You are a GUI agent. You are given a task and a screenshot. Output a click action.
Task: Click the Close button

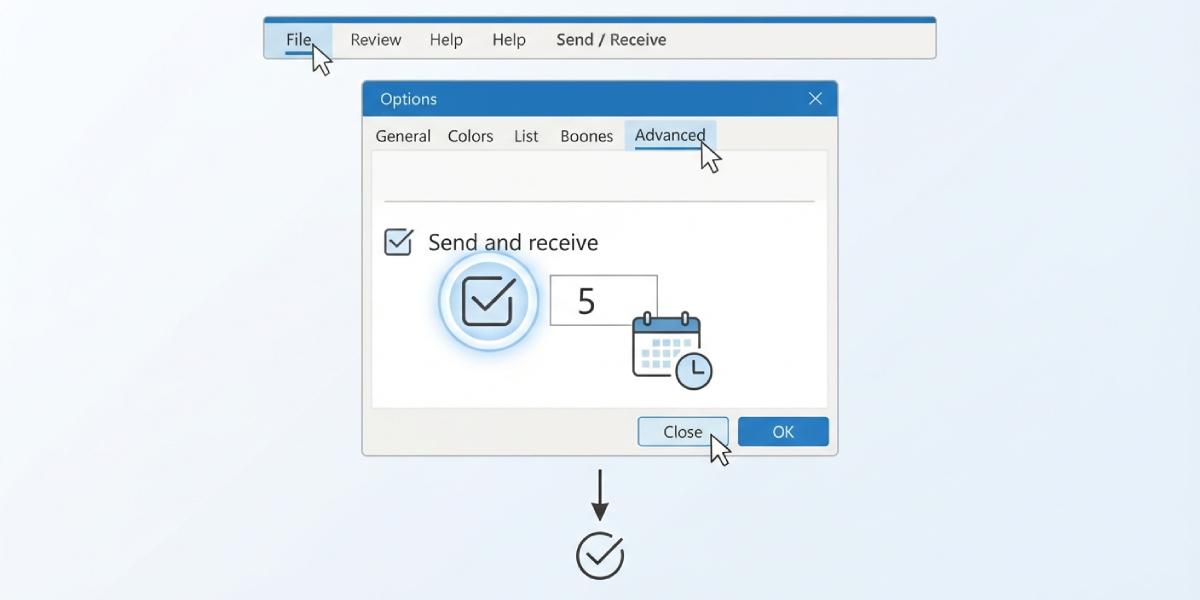click(683, 432)
